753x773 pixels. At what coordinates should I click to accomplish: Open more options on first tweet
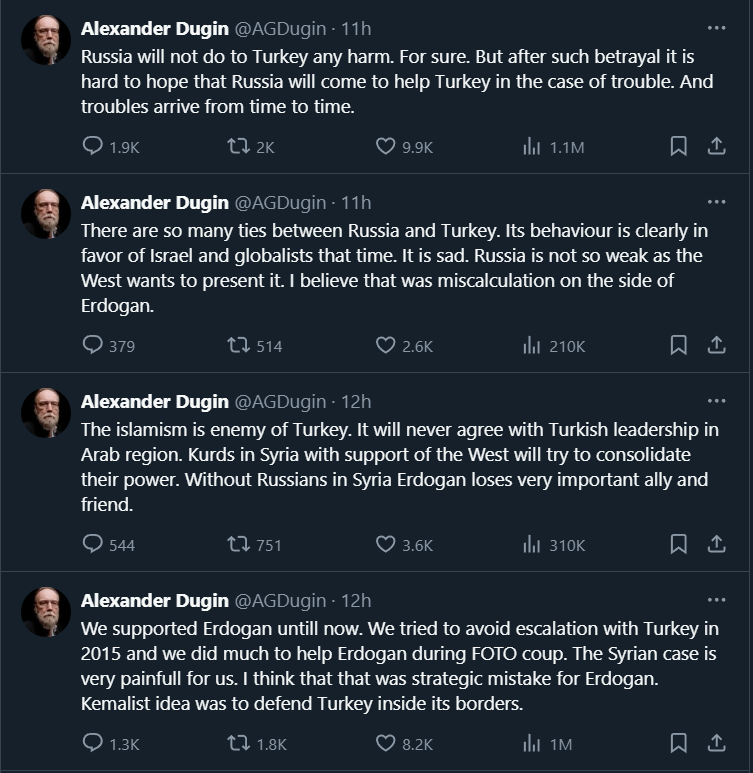coord(716,28)
